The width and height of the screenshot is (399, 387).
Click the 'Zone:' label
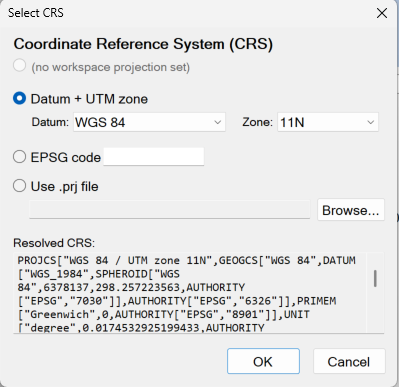(x=257, y=122)
